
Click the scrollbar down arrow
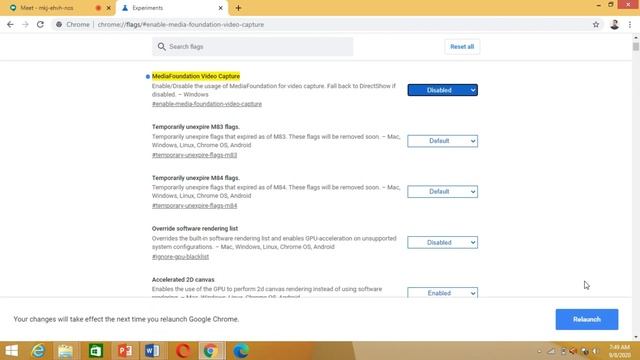click(x=636, y=337)
